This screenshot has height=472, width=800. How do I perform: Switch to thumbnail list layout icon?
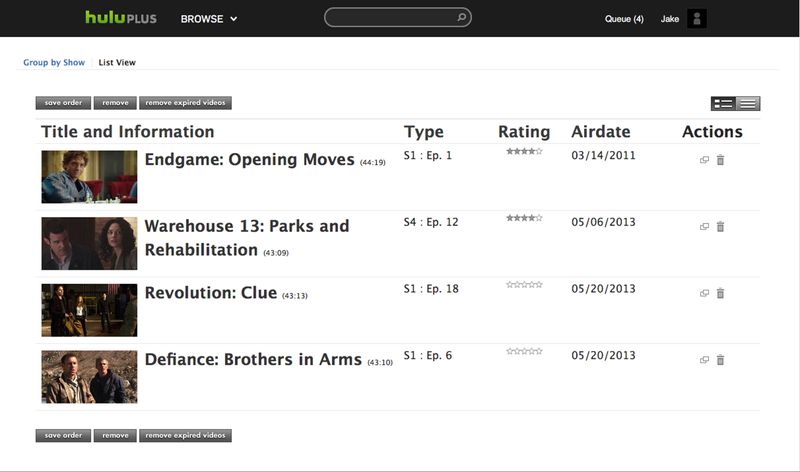point(723,104)
